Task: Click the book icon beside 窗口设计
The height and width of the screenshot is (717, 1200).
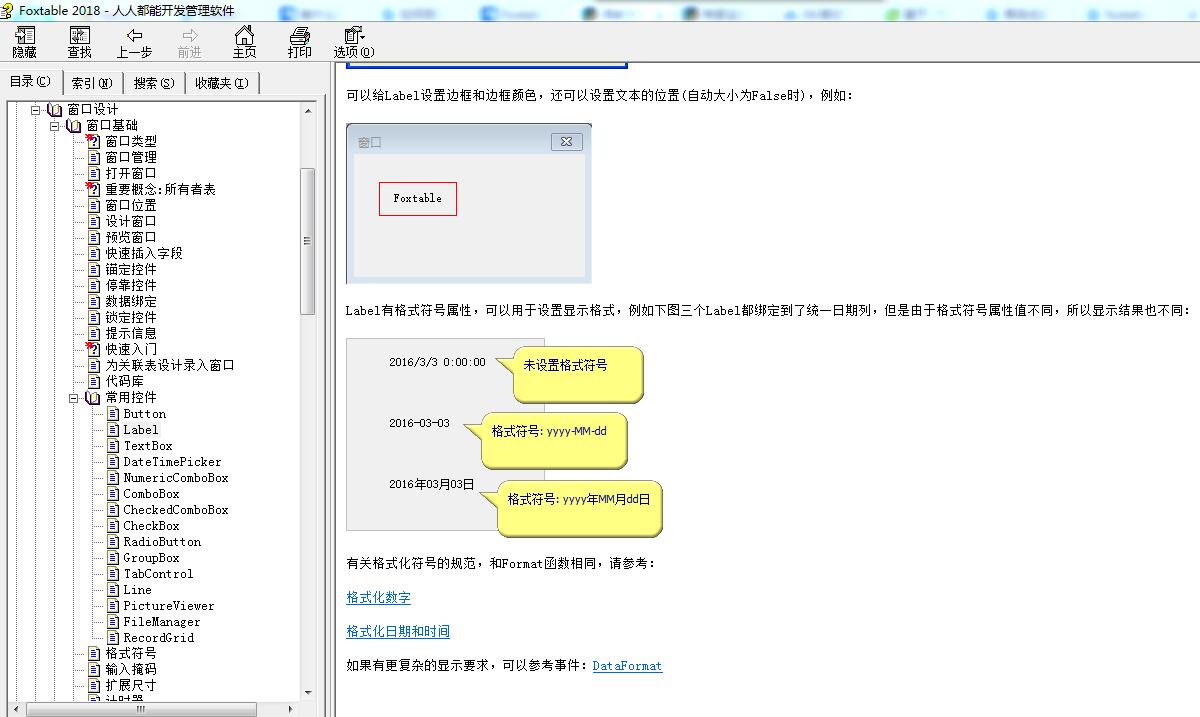Action: coord(56,109)
